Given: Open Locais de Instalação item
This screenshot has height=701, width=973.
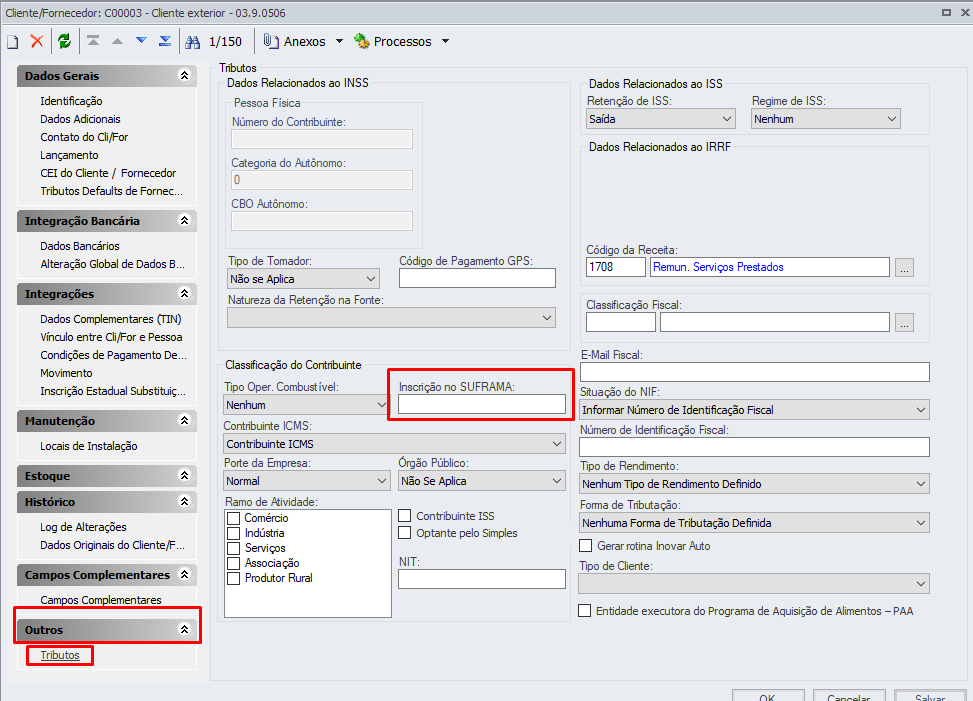Looking at the screenshot, I should 89,446.
